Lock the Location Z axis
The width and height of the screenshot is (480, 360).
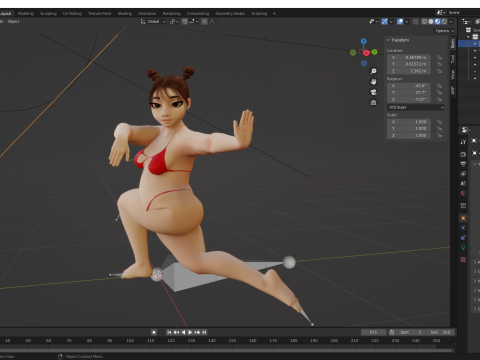point(439,71)
